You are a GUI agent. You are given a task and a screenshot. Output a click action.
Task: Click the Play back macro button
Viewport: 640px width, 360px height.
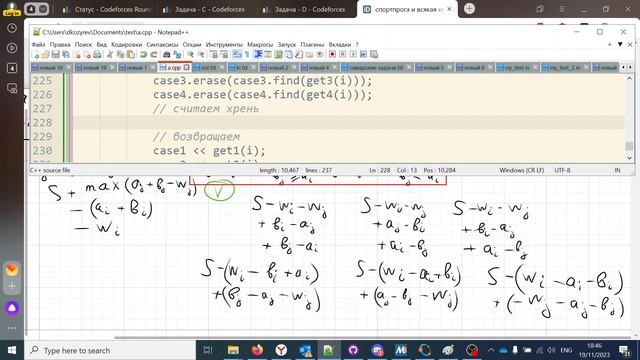[x=353, y=54]
